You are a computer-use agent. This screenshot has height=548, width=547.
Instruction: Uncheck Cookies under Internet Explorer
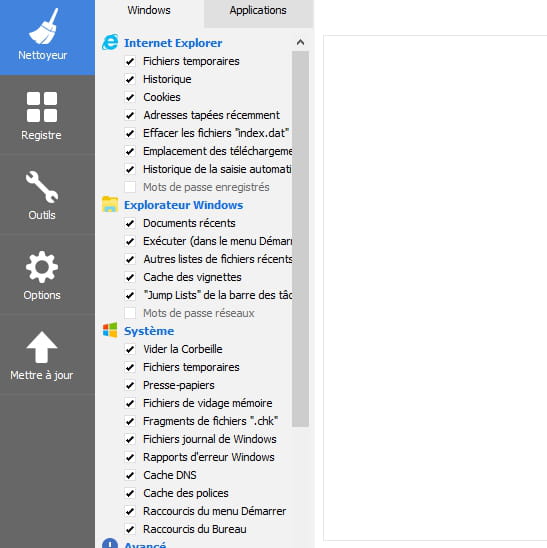click(x=130, y=97)
